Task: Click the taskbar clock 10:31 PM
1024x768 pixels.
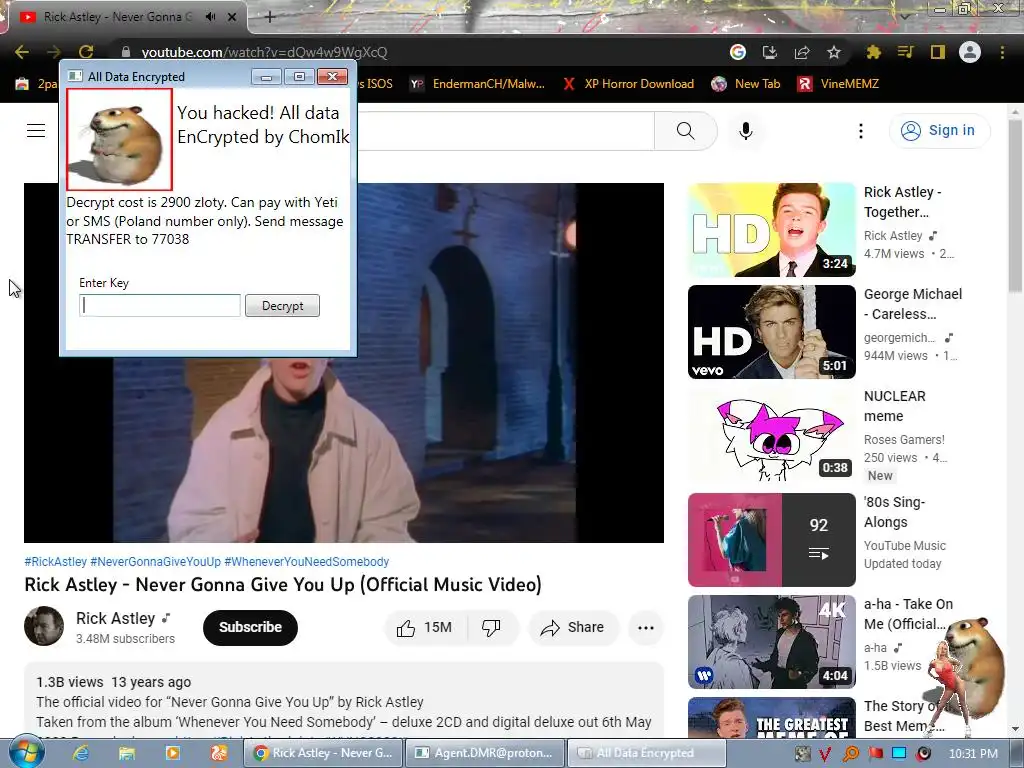Action: coord(972,754)
